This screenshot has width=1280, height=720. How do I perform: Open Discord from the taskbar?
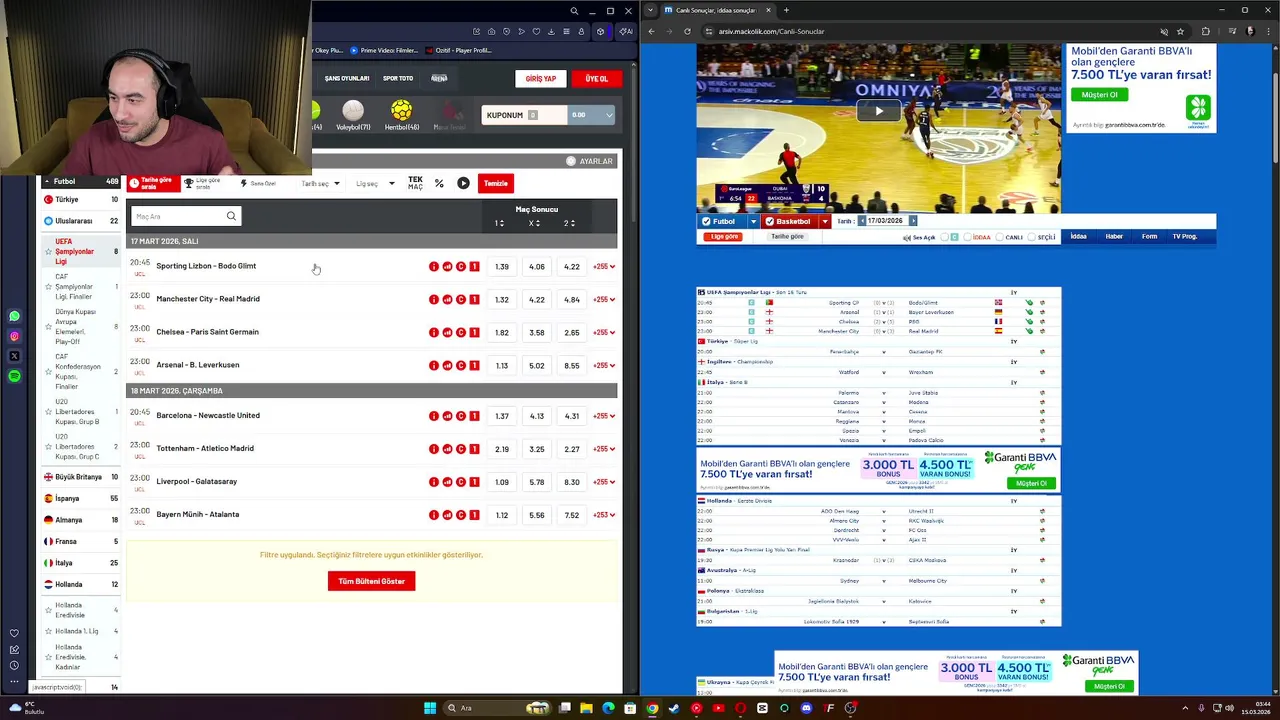coord(806,708)
